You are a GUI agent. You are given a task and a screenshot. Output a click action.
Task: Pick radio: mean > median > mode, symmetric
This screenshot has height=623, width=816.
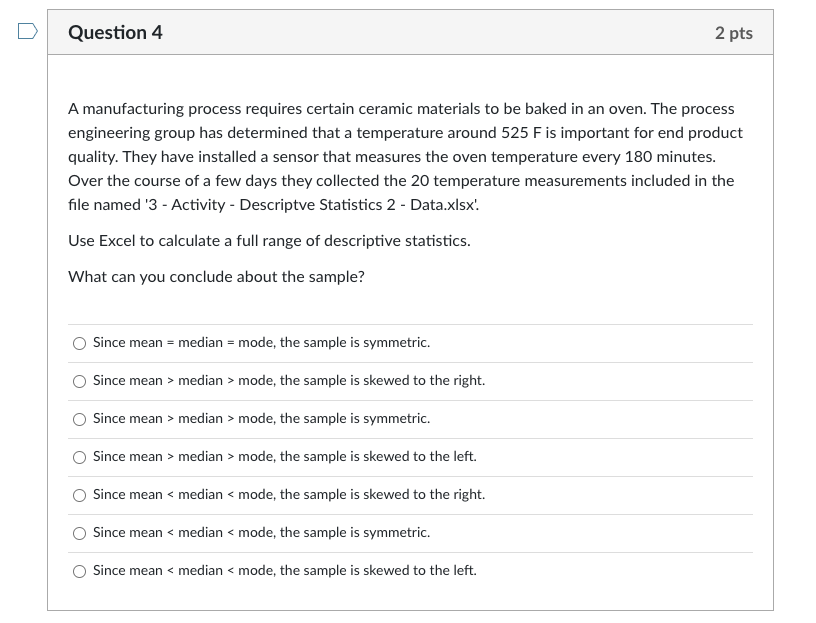tap(79, 419)
